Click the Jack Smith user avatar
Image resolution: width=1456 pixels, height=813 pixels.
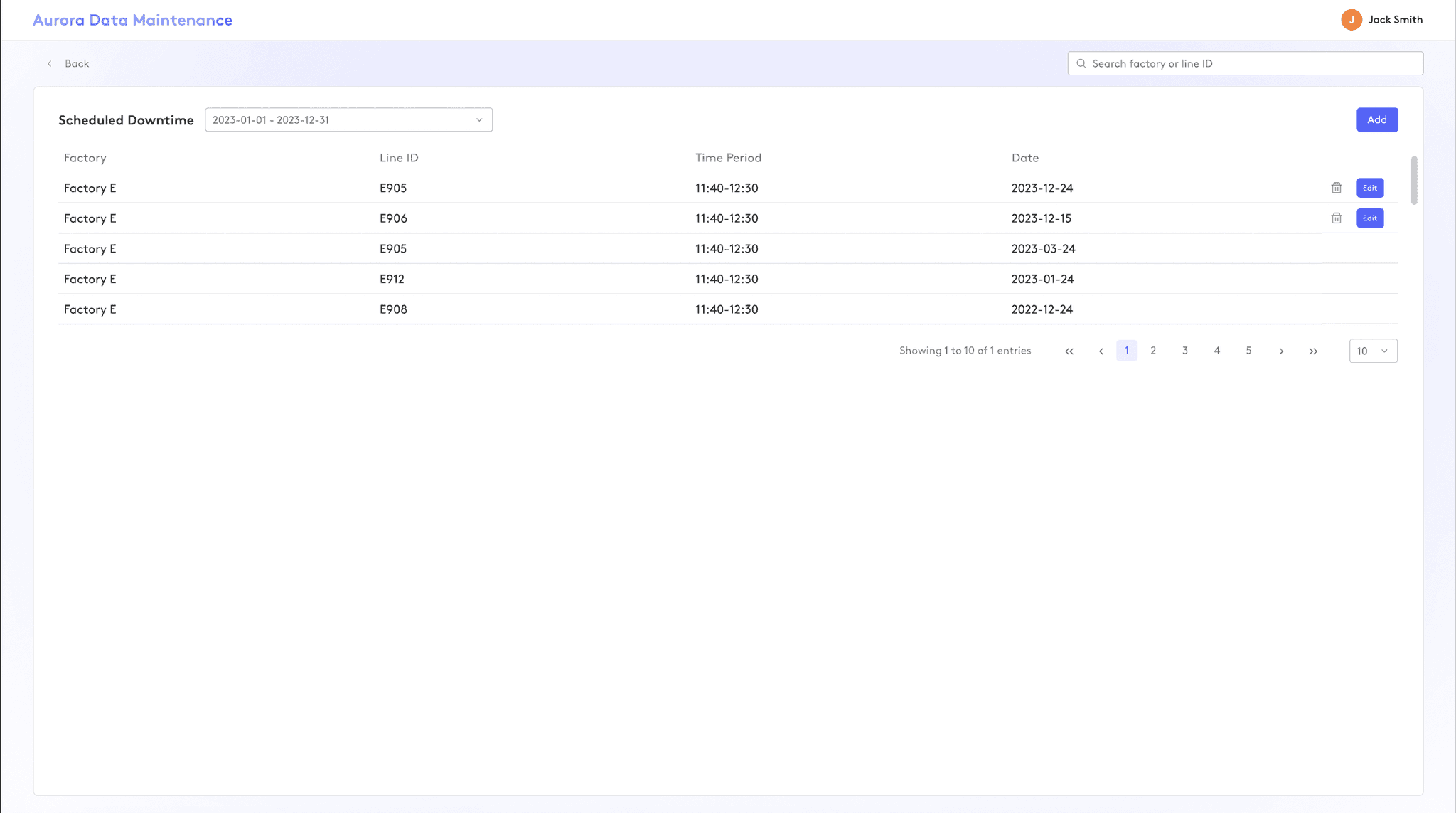[x=1351, y=20]
